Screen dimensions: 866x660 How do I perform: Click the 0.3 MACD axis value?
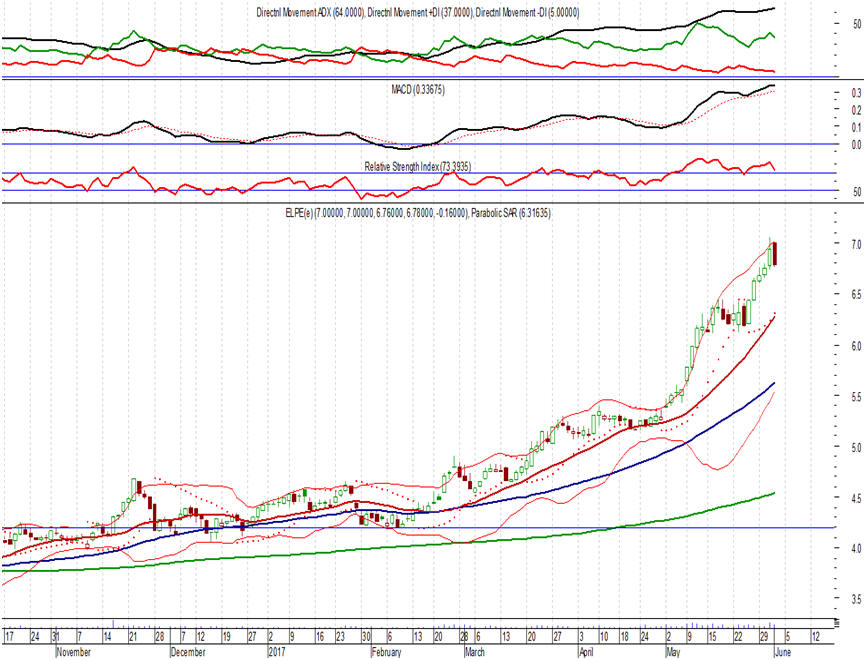(x=857, y=93)
